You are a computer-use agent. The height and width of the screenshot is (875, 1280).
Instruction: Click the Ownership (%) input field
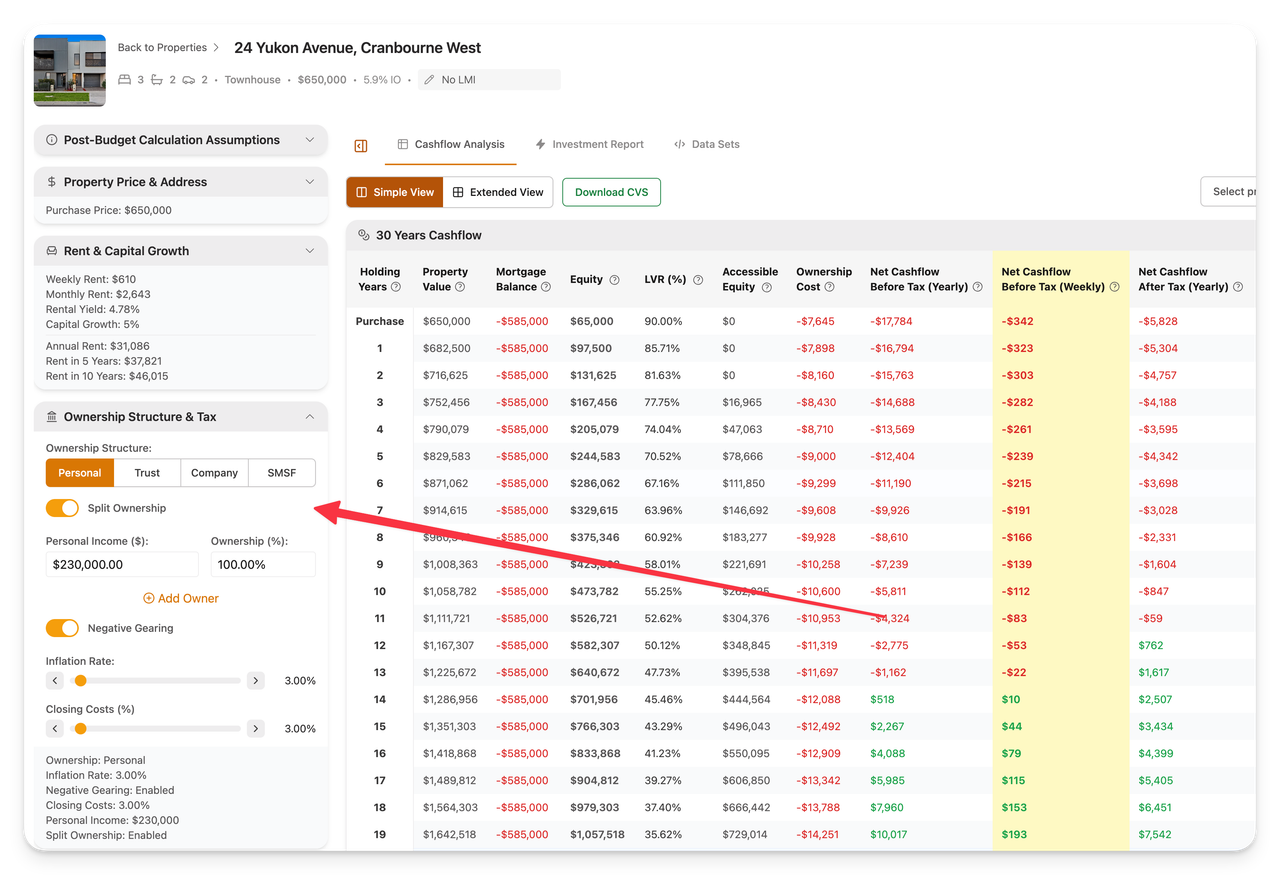[x=263, y=564]
